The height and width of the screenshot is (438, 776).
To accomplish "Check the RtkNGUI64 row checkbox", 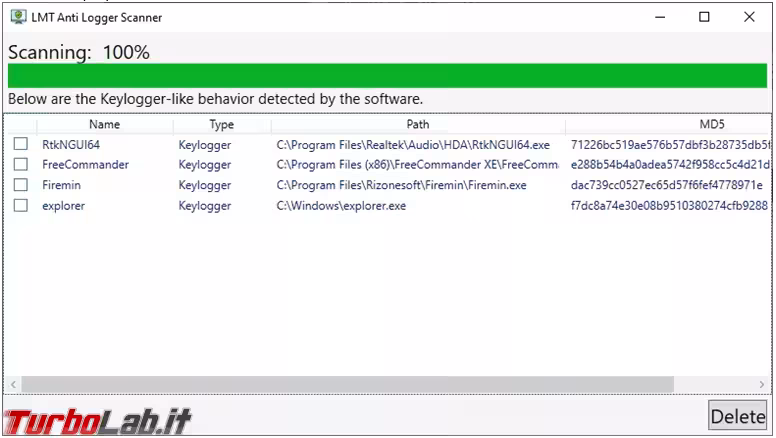I will tap(21, 144).
